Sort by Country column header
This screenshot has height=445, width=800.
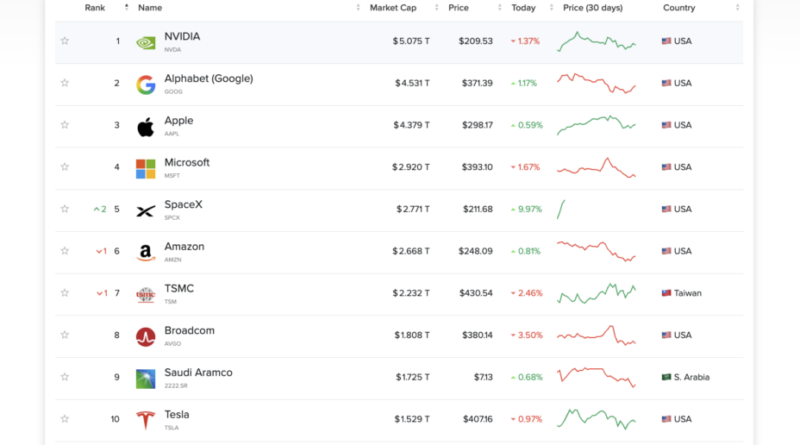coord(679,8)
